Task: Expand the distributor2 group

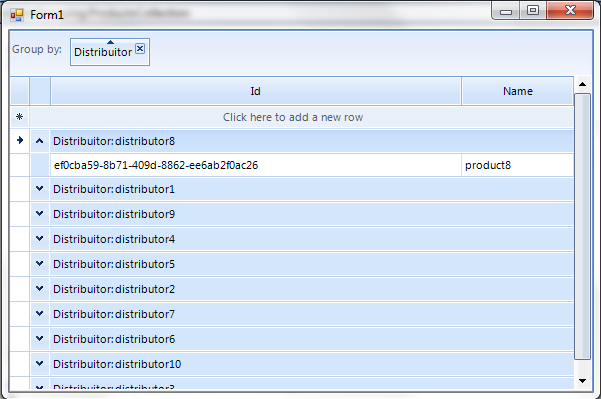Action: coord(39,289)
